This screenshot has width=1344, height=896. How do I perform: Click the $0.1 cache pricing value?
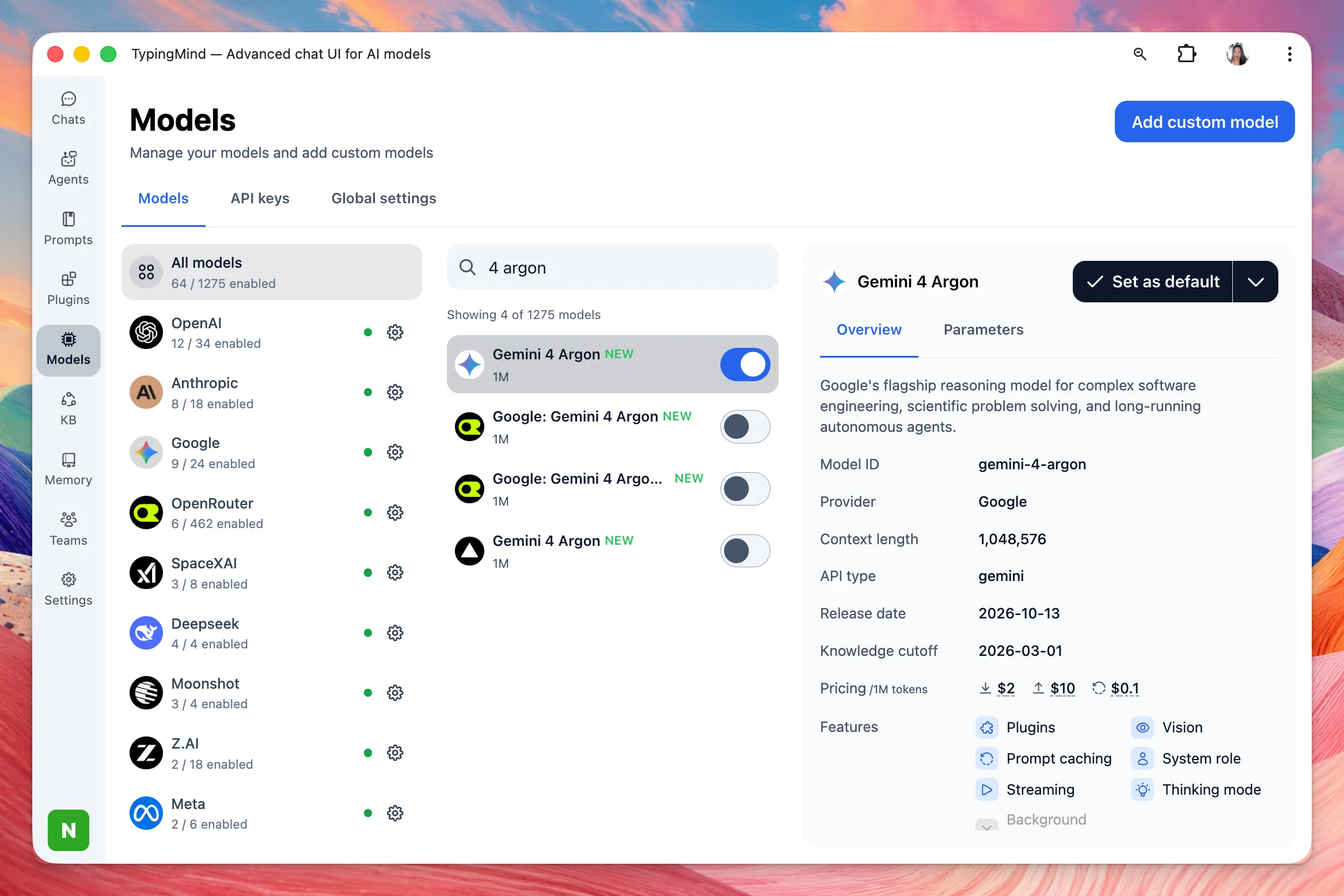tap(1125, 688)
